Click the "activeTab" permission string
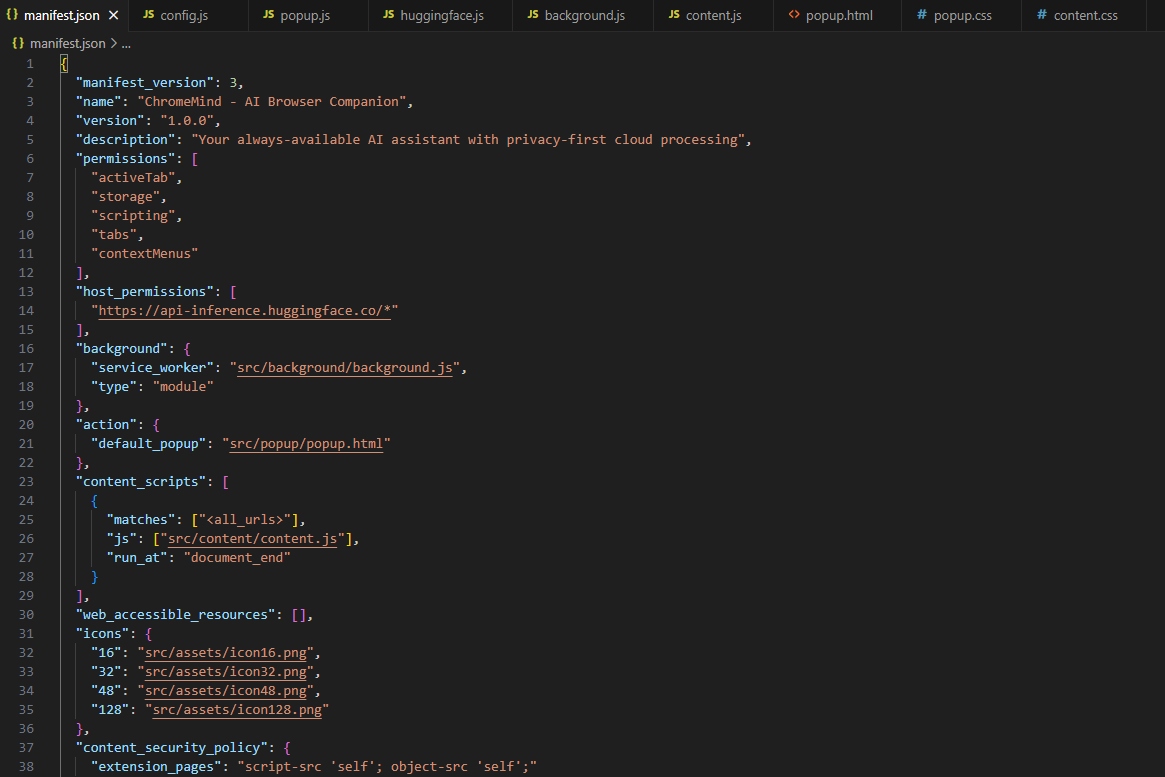 click(x=133, y=178)
